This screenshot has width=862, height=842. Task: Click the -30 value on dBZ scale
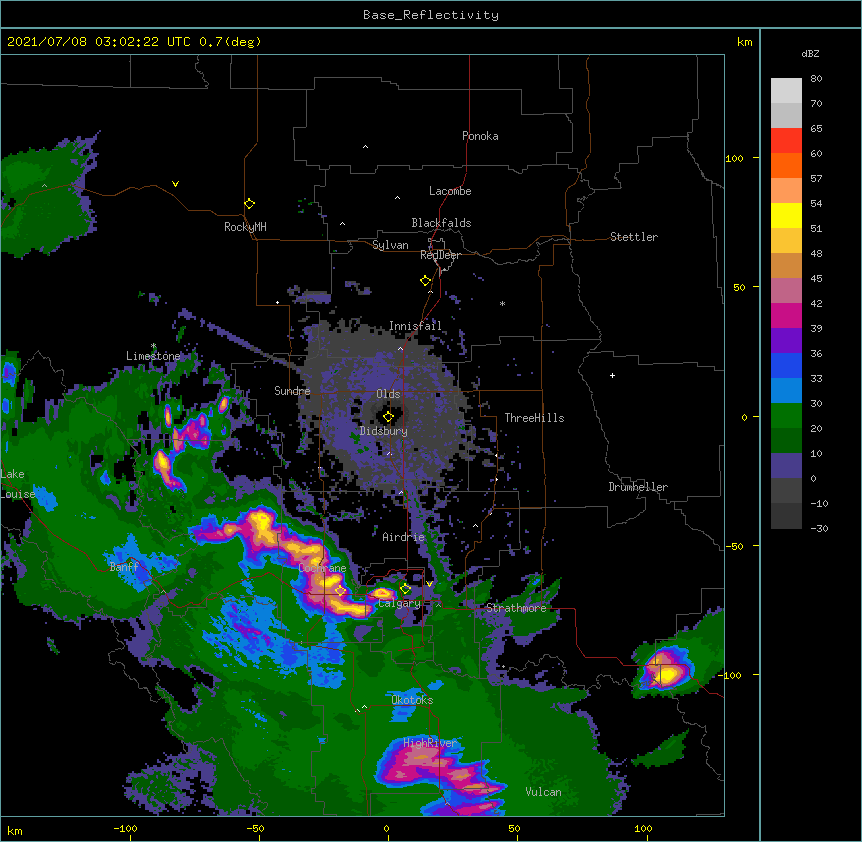click(819, 528)
